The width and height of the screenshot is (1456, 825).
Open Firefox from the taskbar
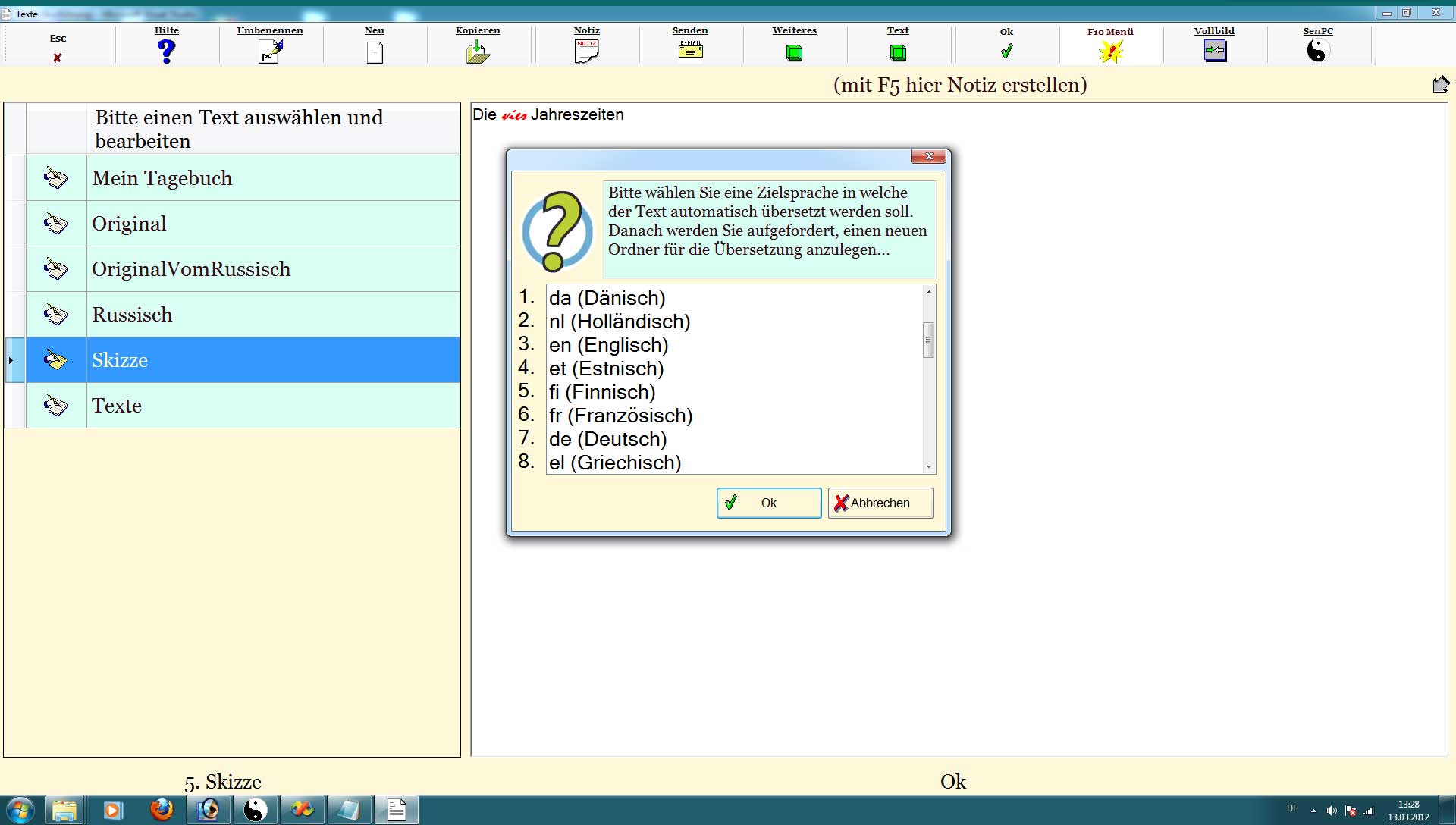coord(161,810)
